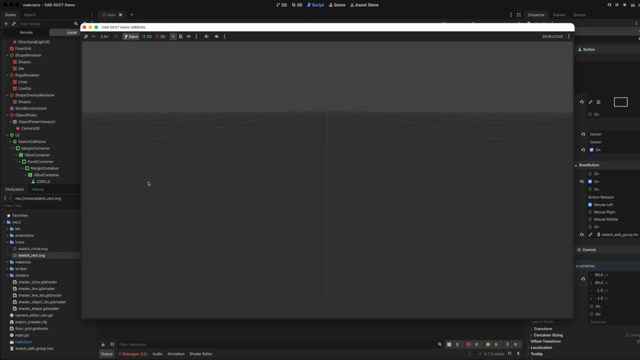The height and width of the screenshot is (360, 640).
Task: Open the Output bottom panel
Action: click(x=107, y=354)
